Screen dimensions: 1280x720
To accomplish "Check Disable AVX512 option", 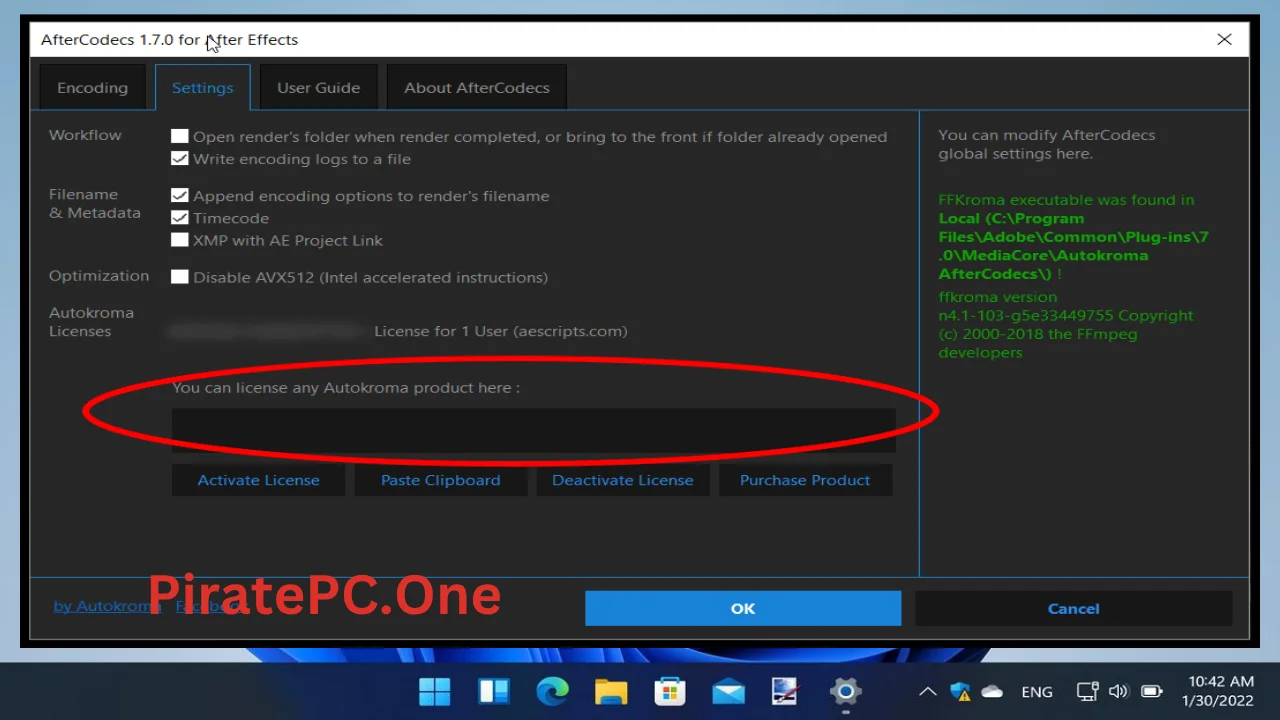I will (180, 276).
